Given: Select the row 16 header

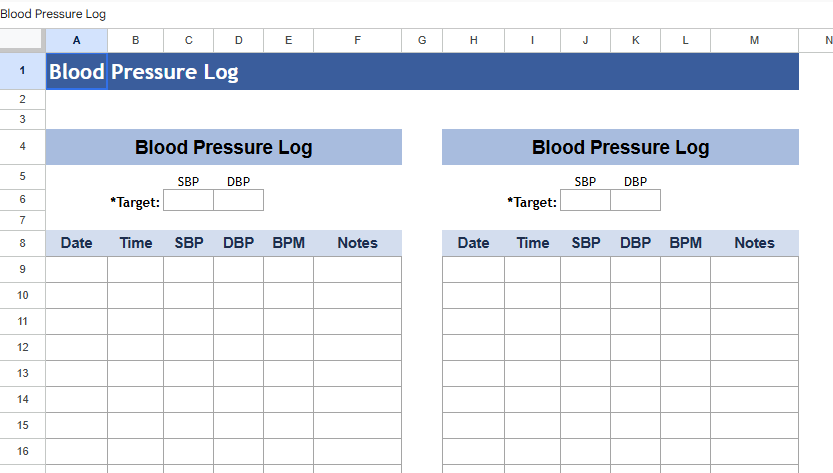Looking at the screenshot, I should (x=22, y=451).
